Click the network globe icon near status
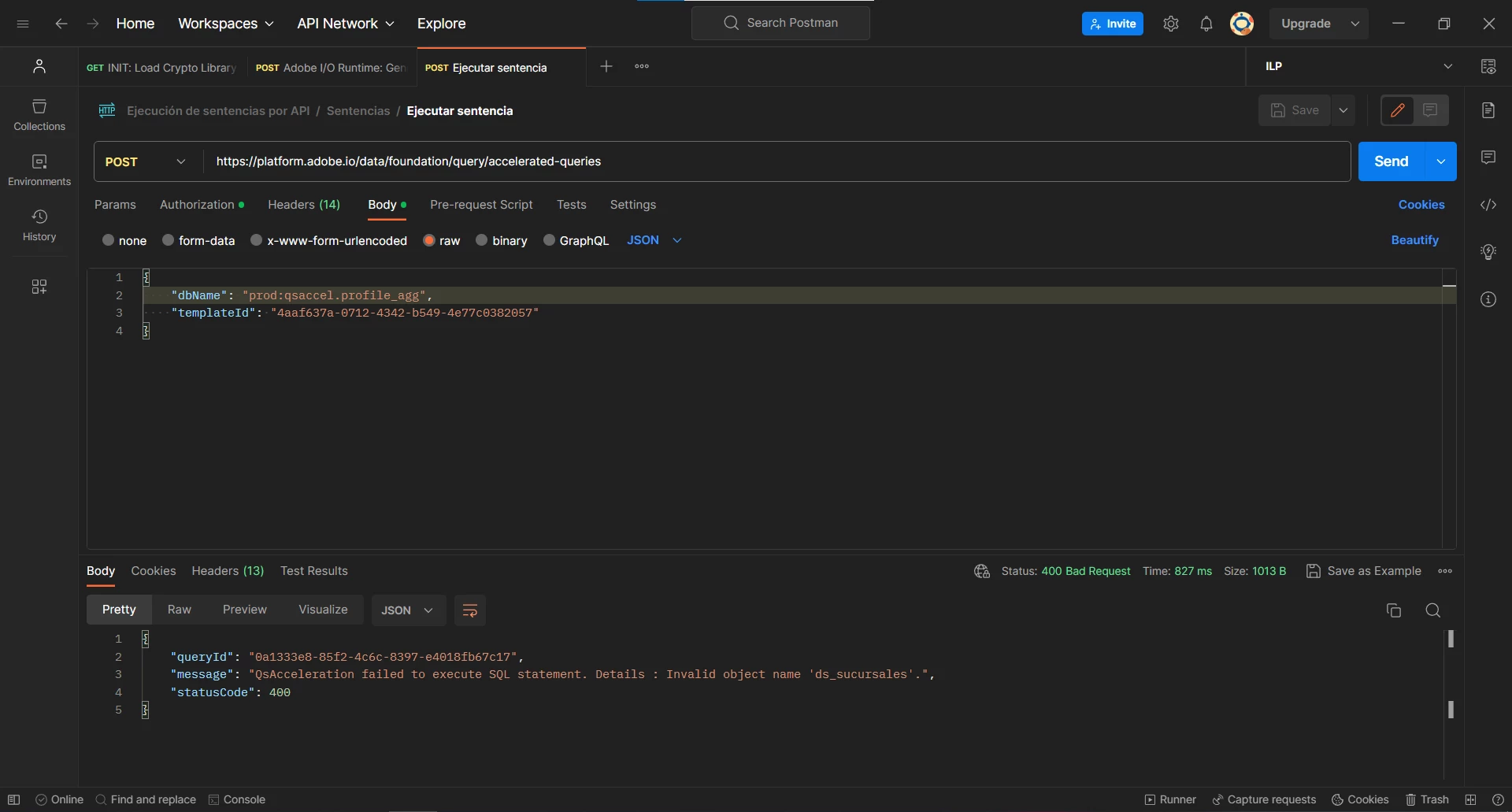This screenshot has height=812, width=1512. point(982,571)
